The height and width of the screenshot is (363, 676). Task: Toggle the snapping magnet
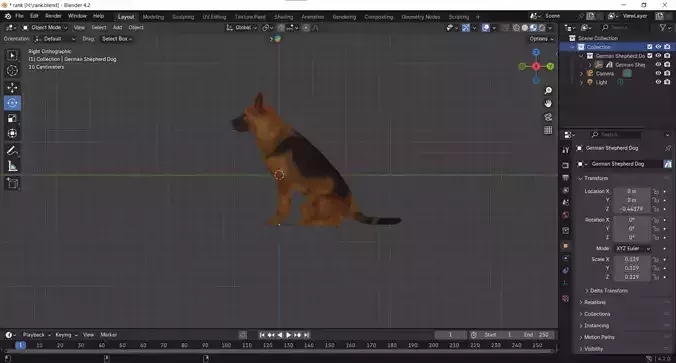coord(281,28)
